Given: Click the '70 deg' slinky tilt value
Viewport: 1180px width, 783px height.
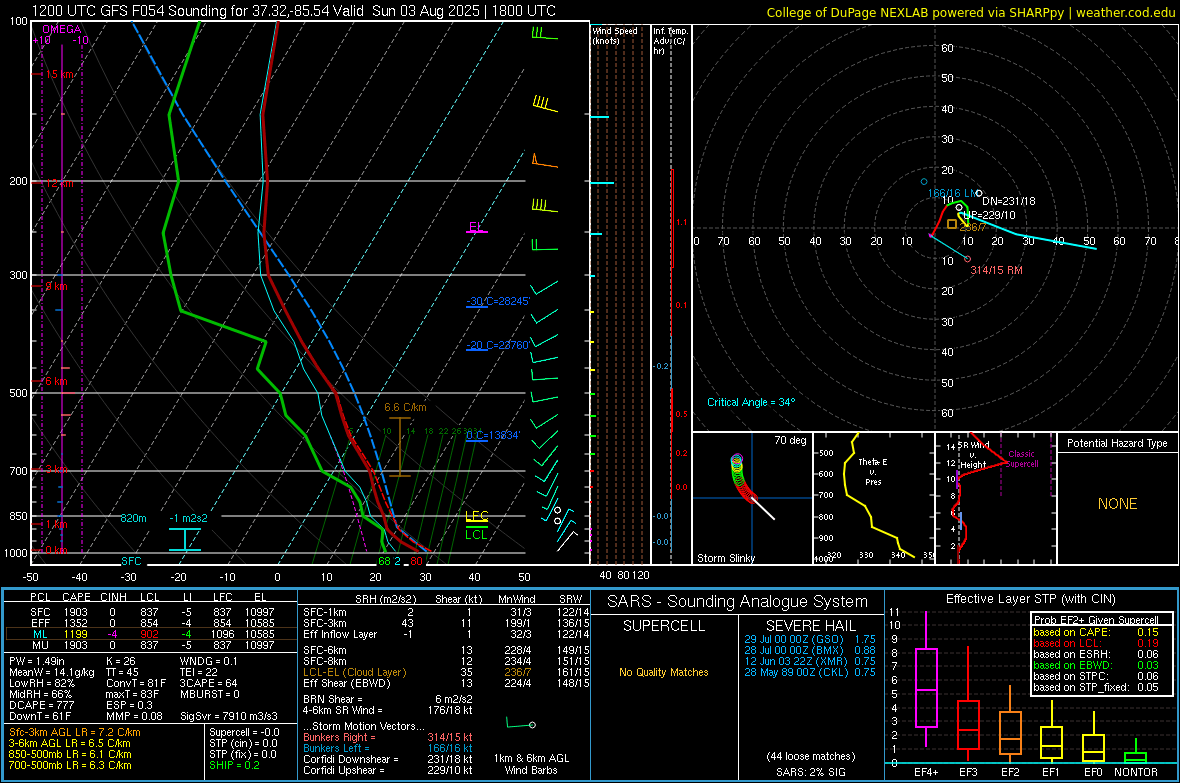Looking at the screenshot, I should (x=790, y=440).
